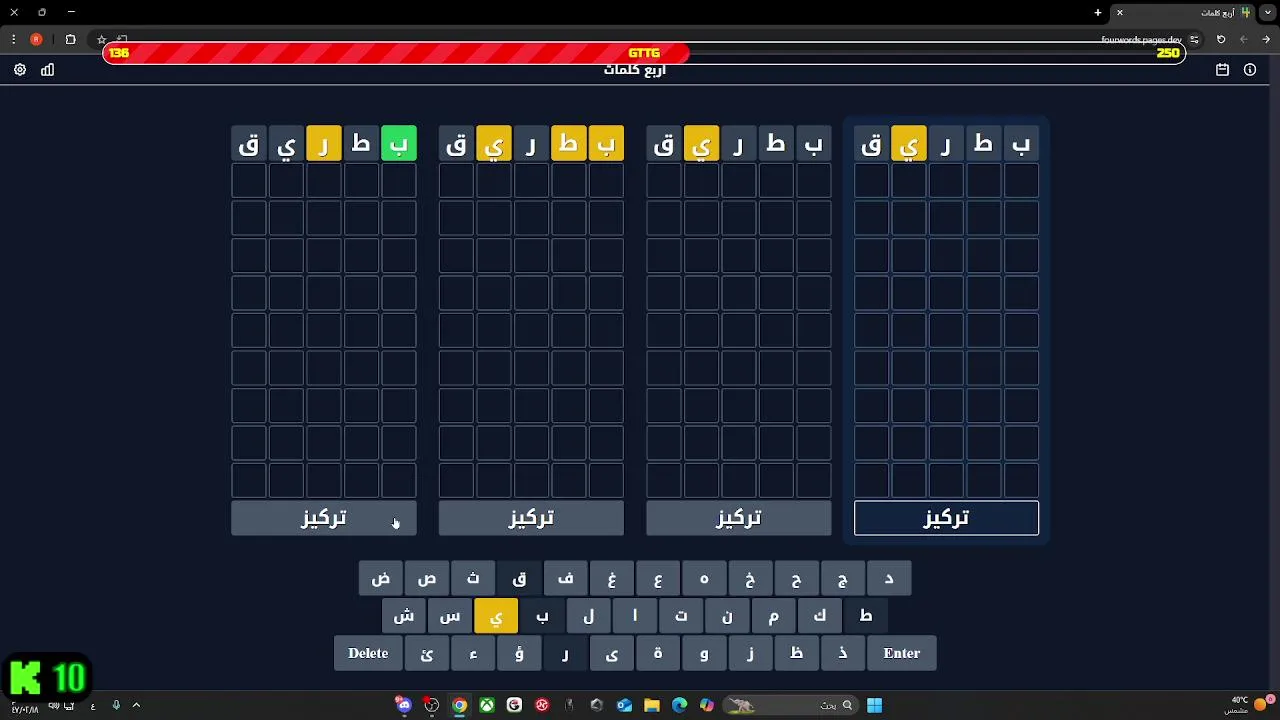The height and width of the screenshot is (720, 1280).
Task: Open Chrome profile avatar
Action: point(36,40)
